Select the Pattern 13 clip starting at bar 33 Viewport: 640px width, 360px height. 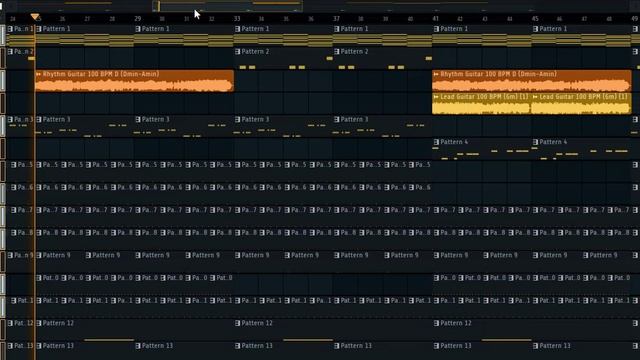284,350
